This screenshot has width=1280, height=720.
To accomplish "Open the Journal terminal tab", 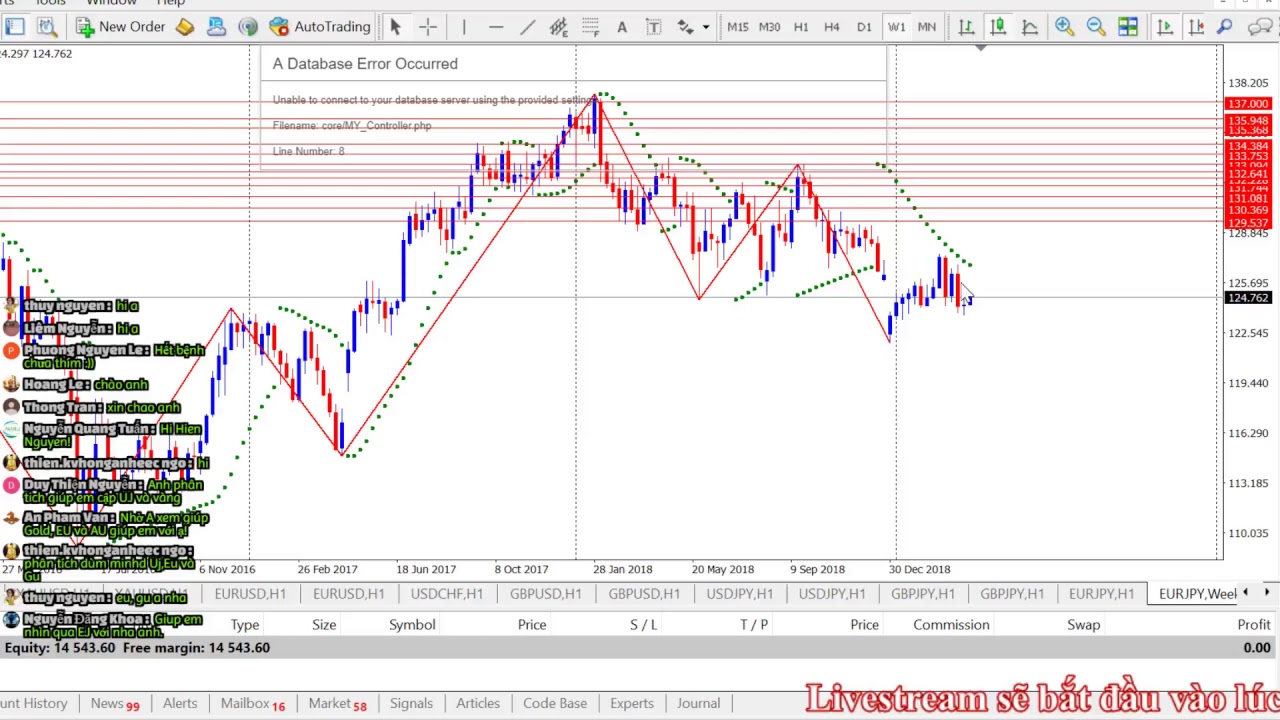I will 698,703.
